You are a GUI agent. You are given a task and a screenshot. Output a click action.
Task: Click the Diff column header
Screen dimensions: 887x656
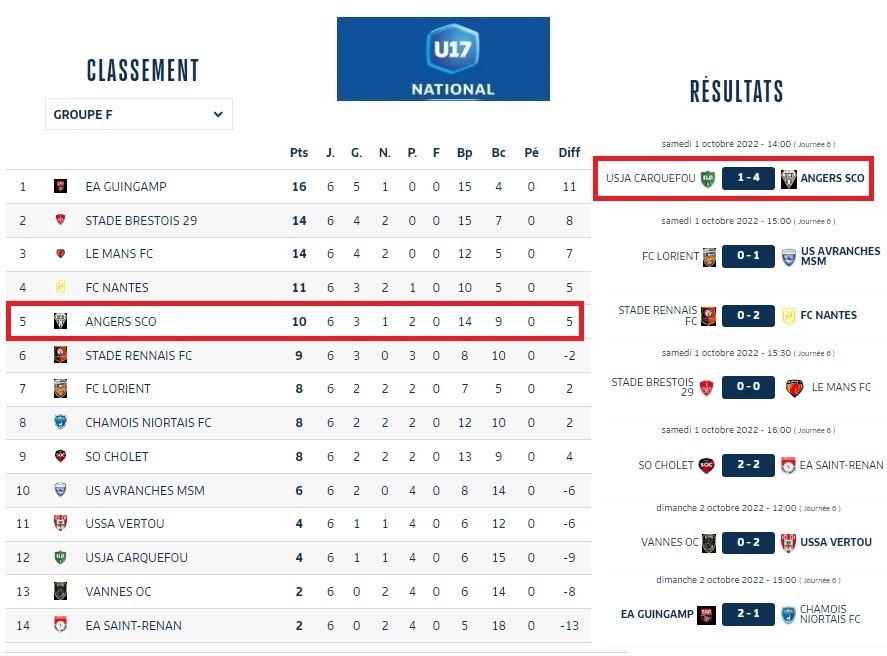pos(569,153)
